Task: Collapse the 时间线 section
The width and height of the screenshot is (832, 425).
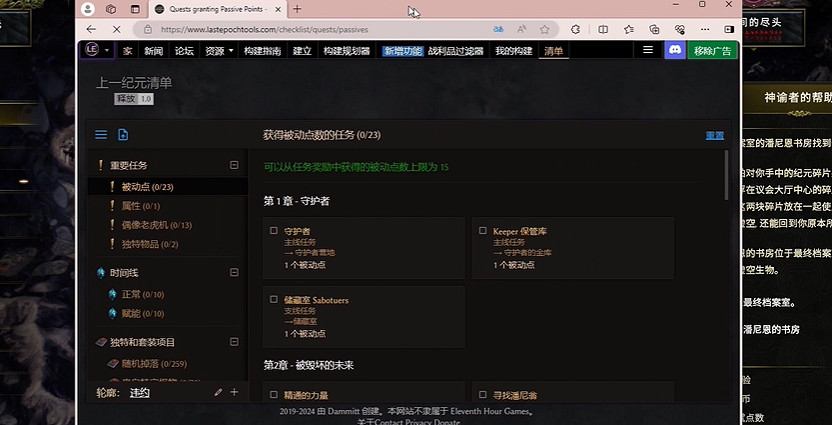Action: point(234,272)
